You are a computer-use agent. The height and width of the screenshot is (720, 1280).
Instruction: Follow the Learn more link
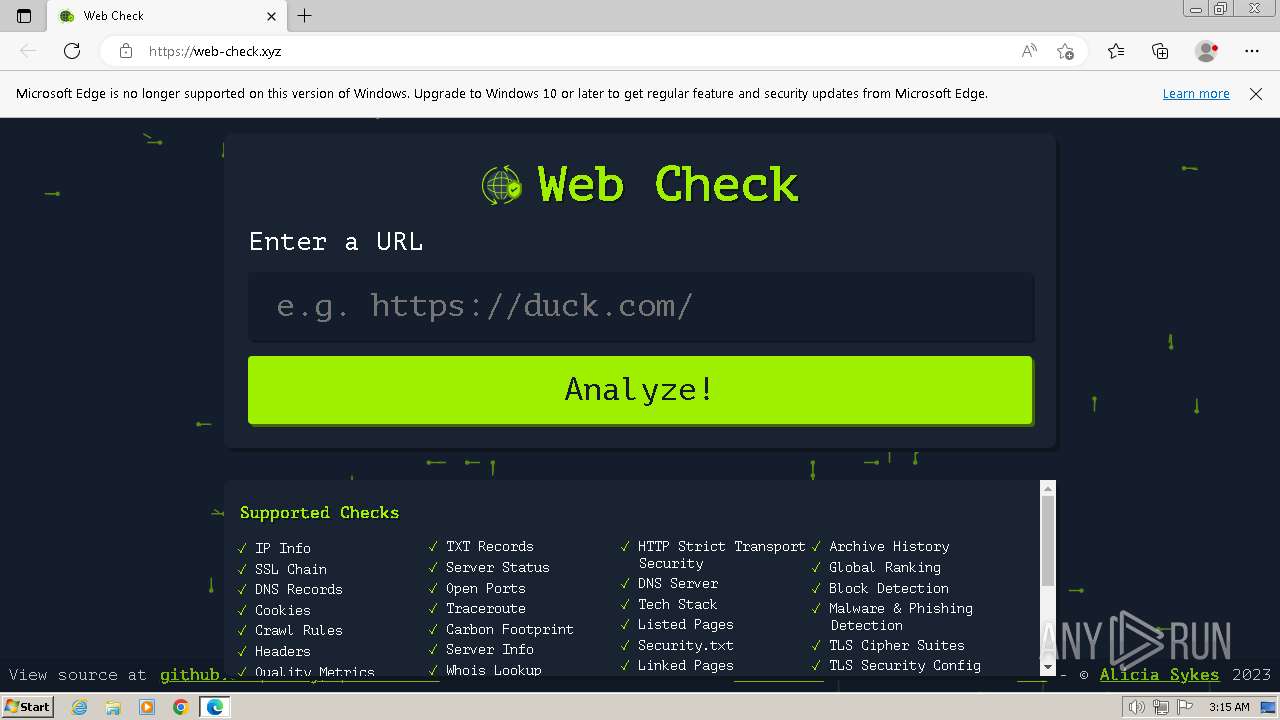click(x=1196, y=94)
